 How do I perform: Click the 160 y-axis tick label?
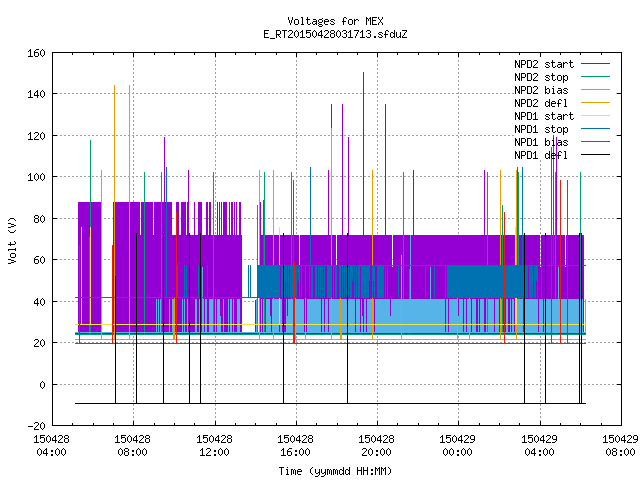pyautogui.click(x=36, y=53)
